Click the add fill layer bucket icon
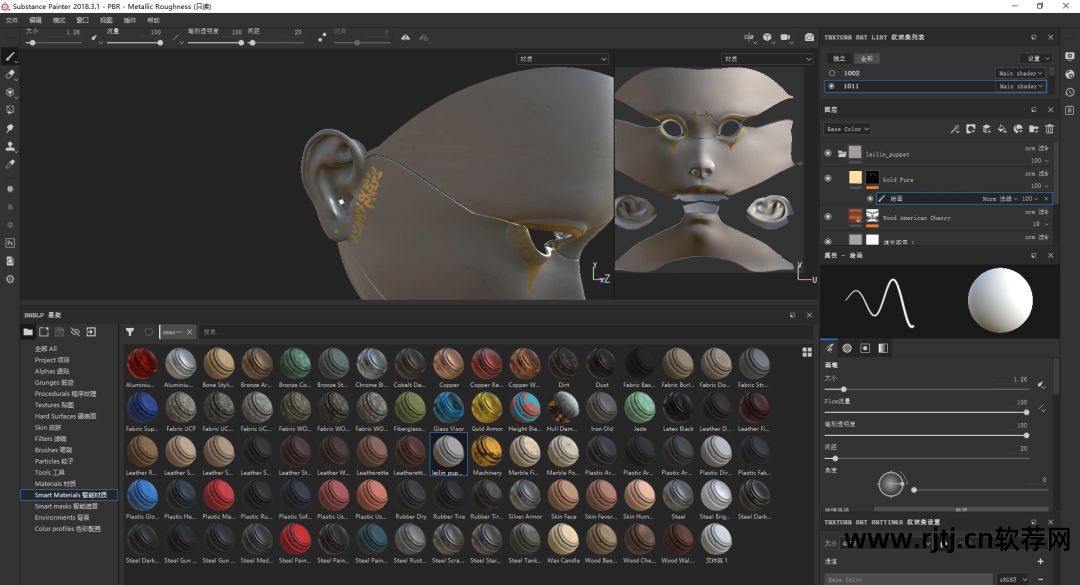Viewport: 1080px width, 585px height. click(x=1001, y=129)
